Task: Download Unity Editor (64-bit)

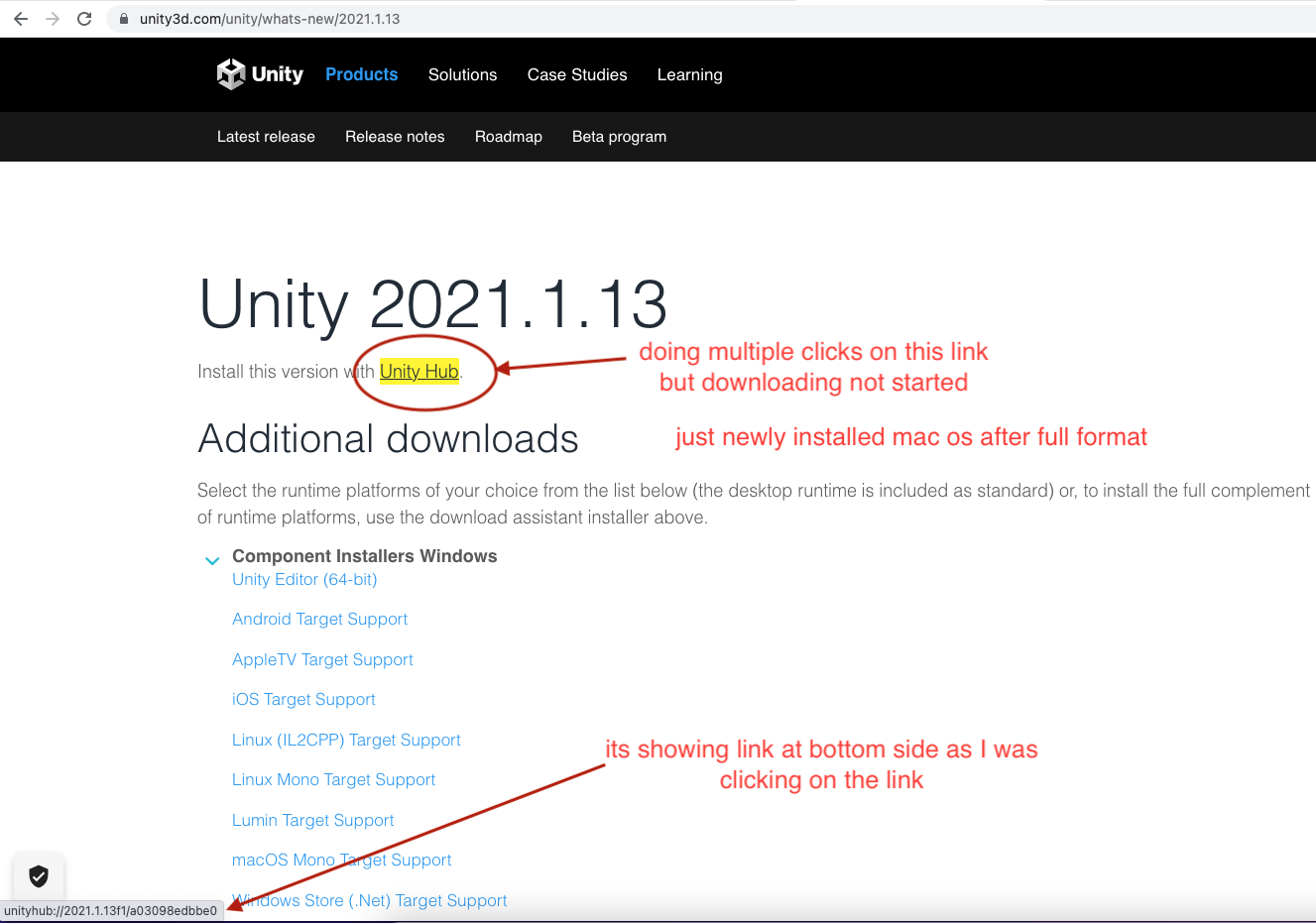Action: (x=304, y=579)
